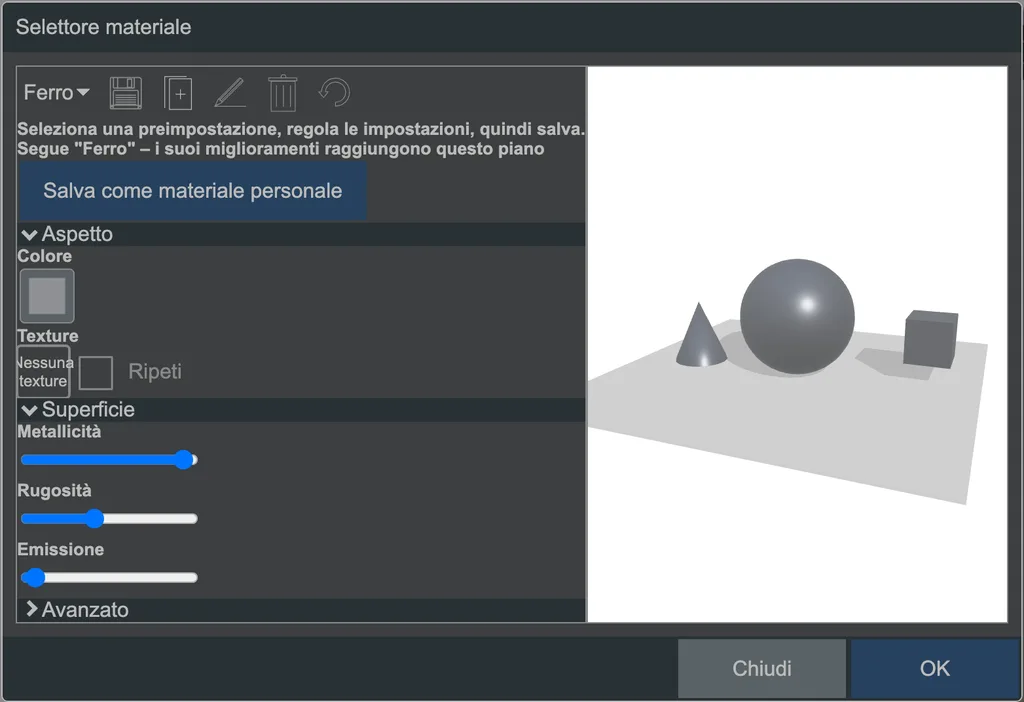Click the Metallicità slider handle
Image resolution: width=1024 pixels, height=702 pixels.
click(184, 460)
